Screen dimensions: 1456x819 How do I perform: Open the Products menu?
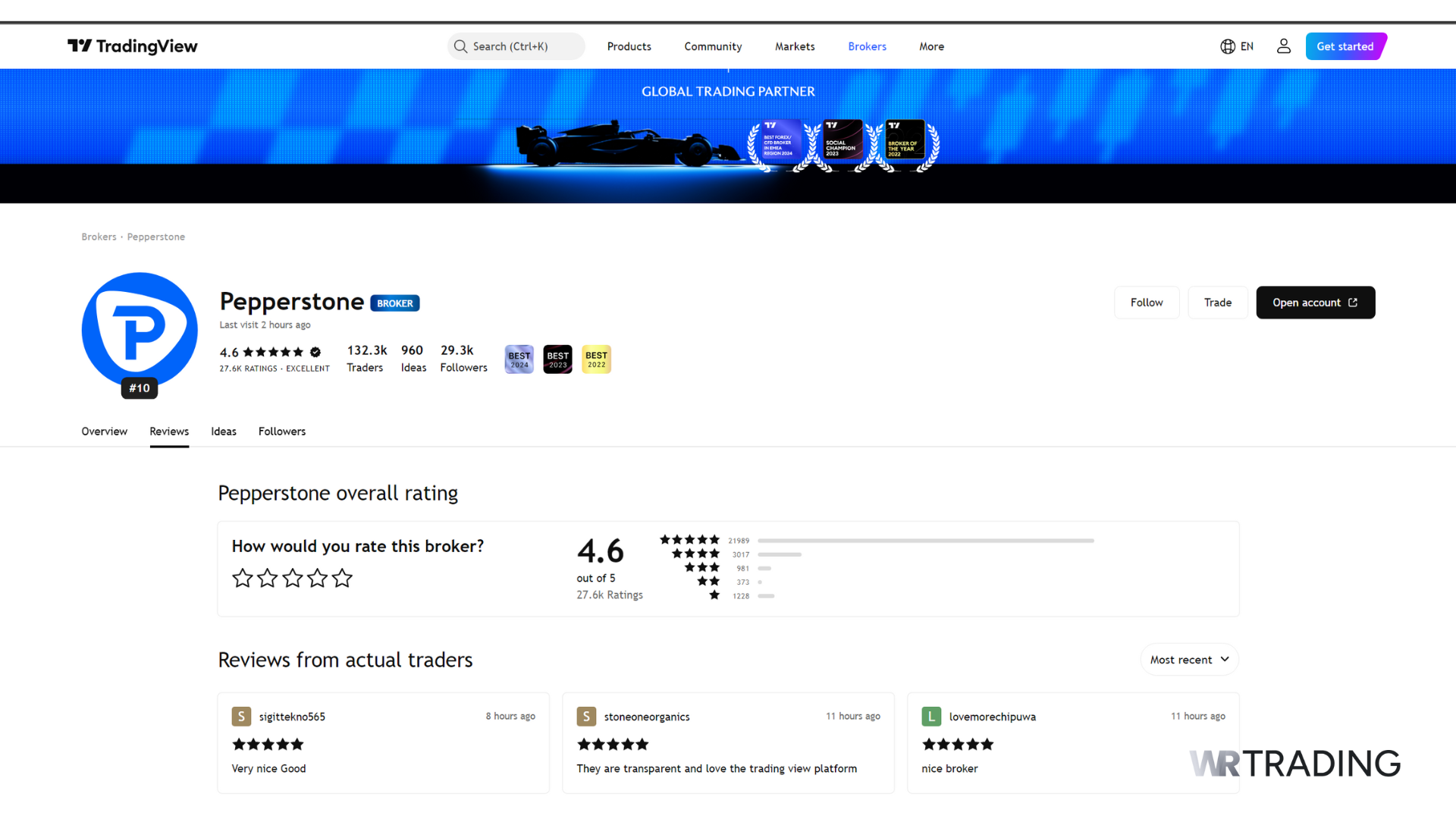[629, 46]
